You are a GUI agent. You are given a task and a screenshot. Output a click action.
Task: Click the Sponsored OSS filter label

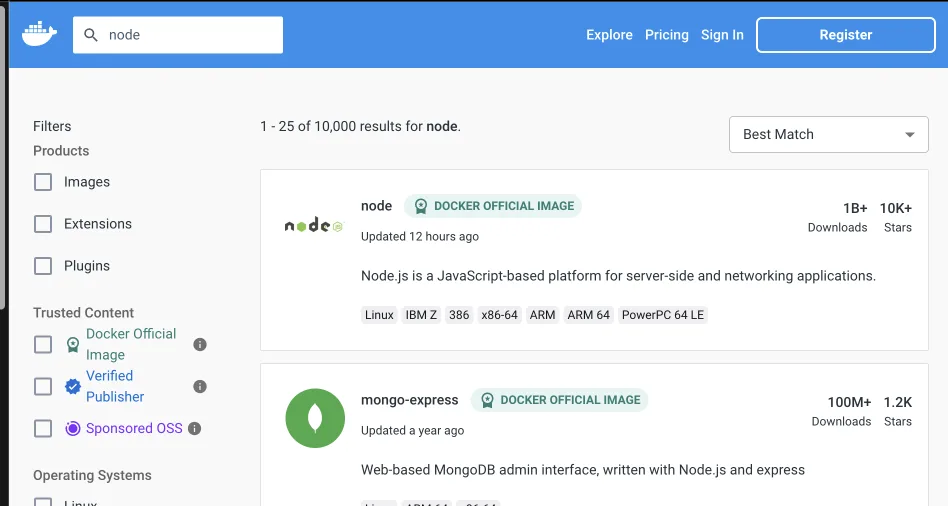[x=134, y=428]
